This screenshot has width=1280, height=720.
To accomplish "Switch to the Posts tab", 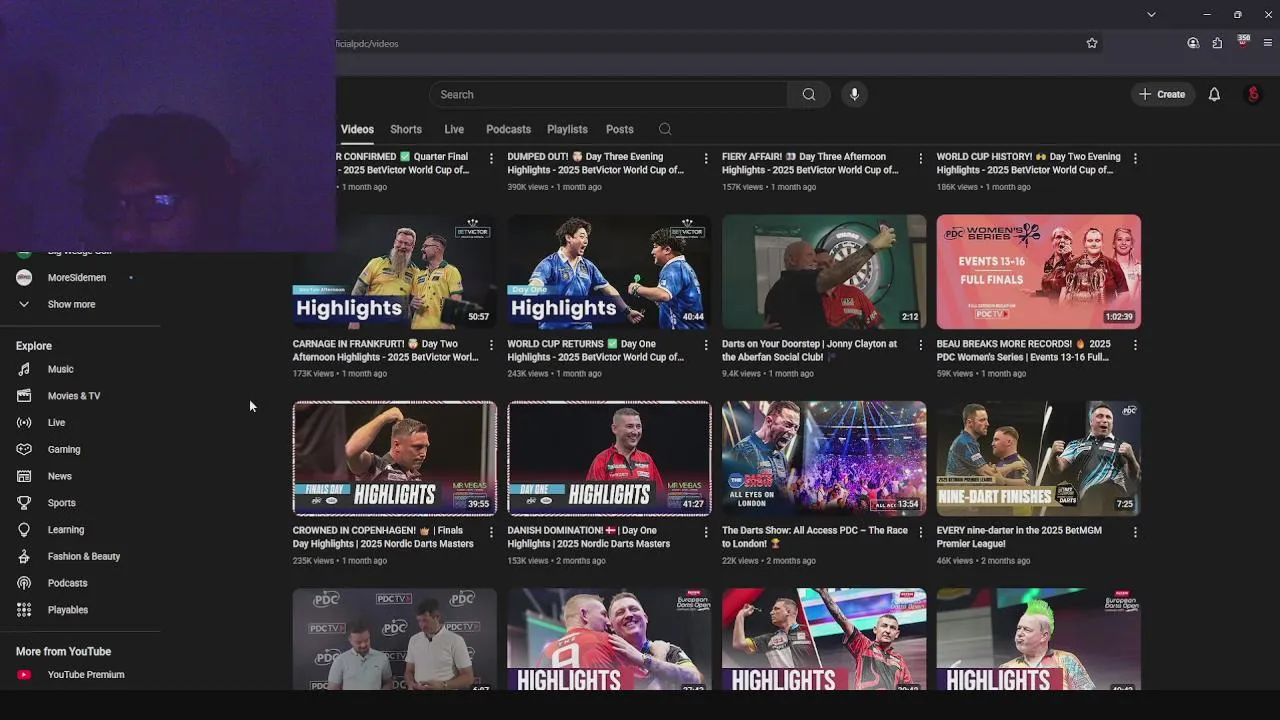I will pyautogui.click(x=620, y=129).
